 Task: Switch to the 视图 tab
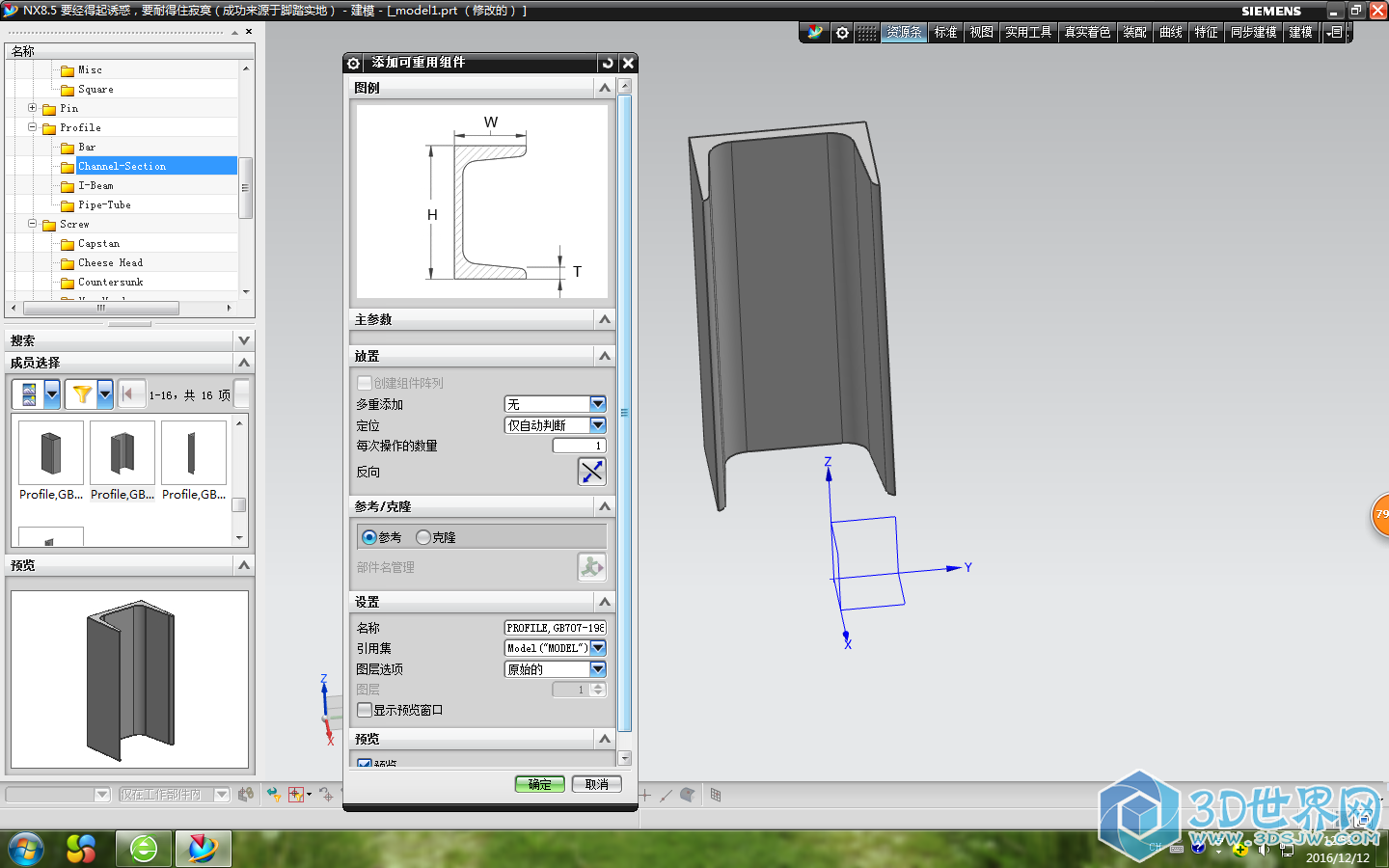982,32
